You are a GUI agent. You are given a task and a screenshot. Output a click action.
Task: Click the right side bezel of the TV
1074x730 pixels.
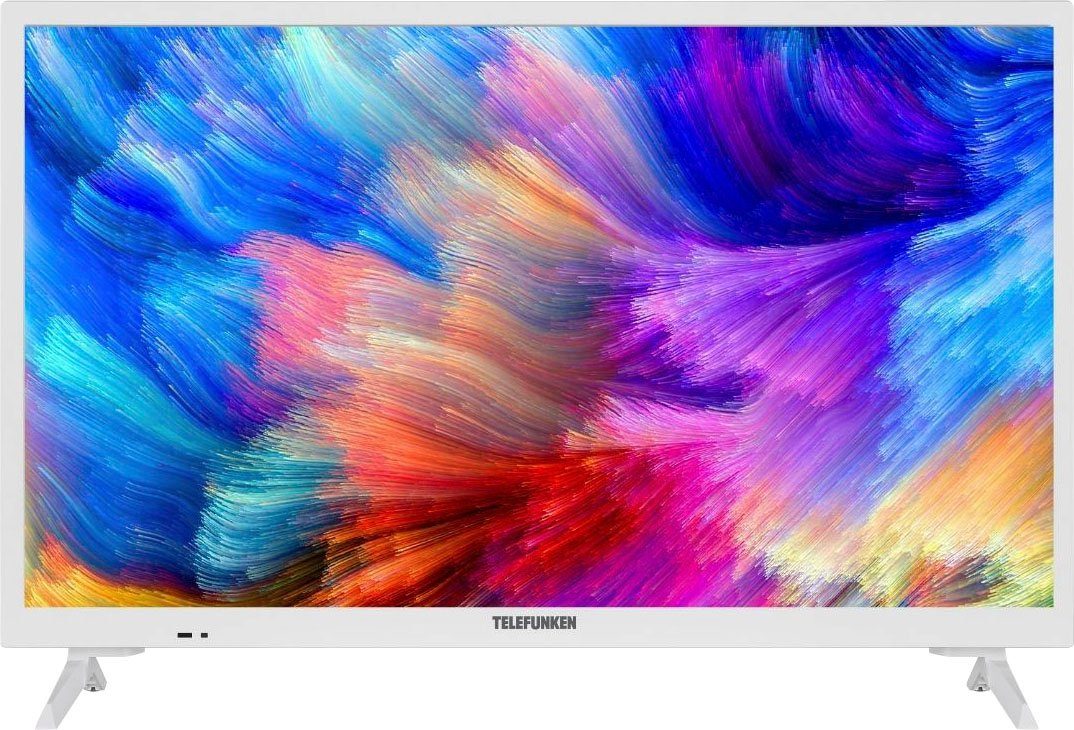(1062, 322)
